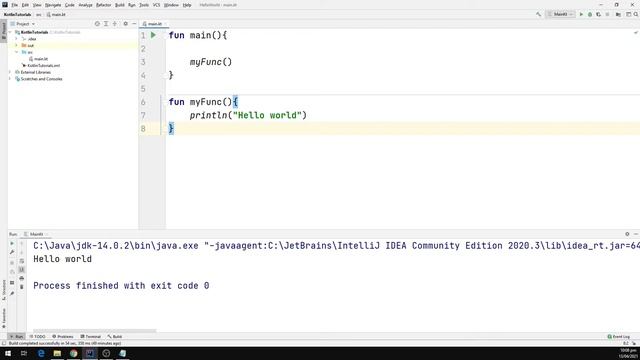Image resolution: width=640 pixels, height=360 pixels.
Task: Rerun MainKt in the Run panel
Action: coord(12,243)
